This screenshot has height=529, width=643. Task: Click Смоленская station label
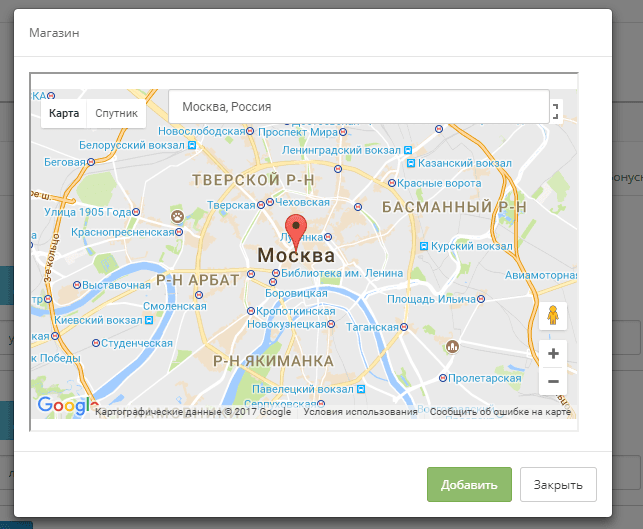coord(175,306)
